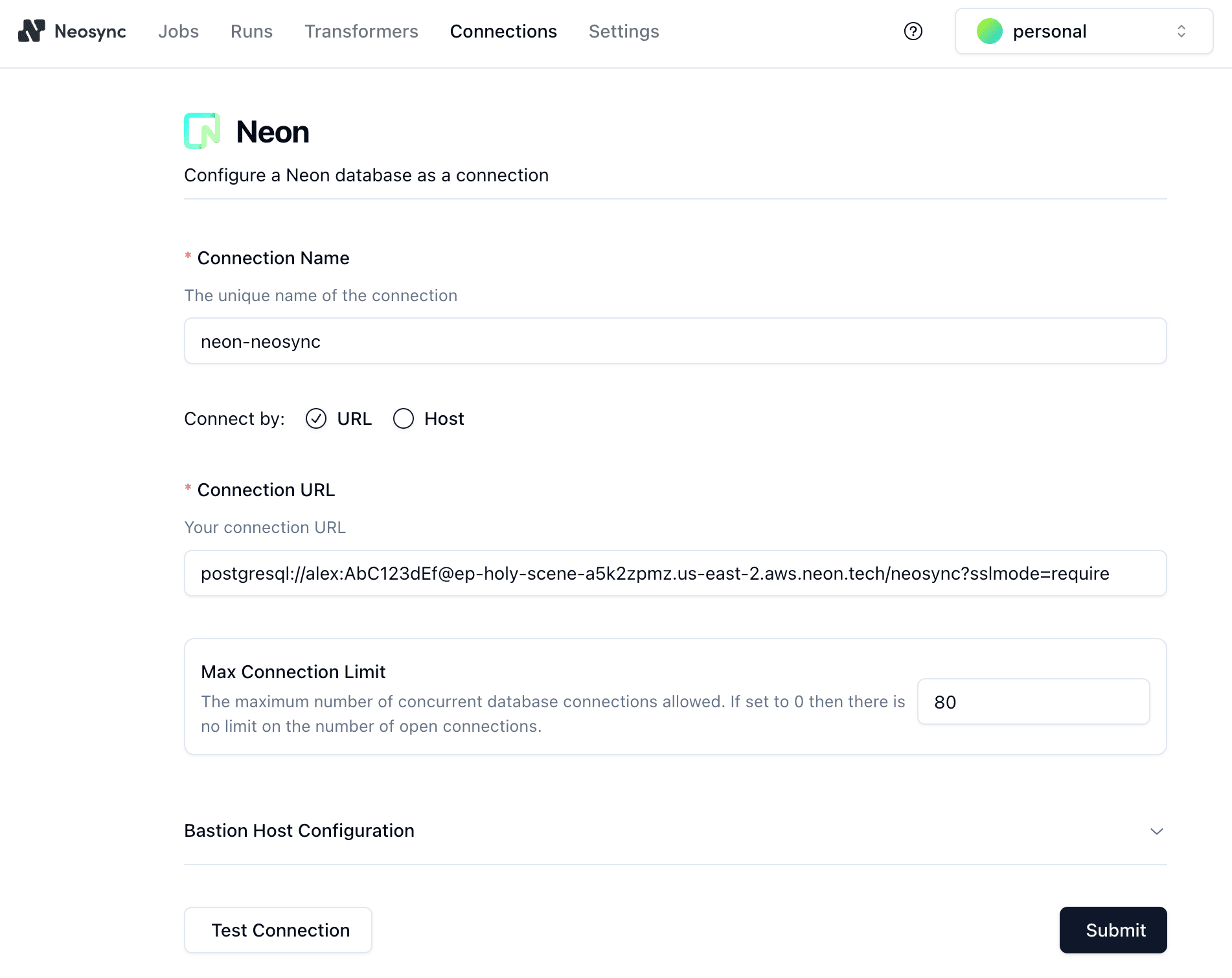Collapse the Bastion Host Configuration panel
The height and width of the screenshot is (978, 1232).
1157,831
